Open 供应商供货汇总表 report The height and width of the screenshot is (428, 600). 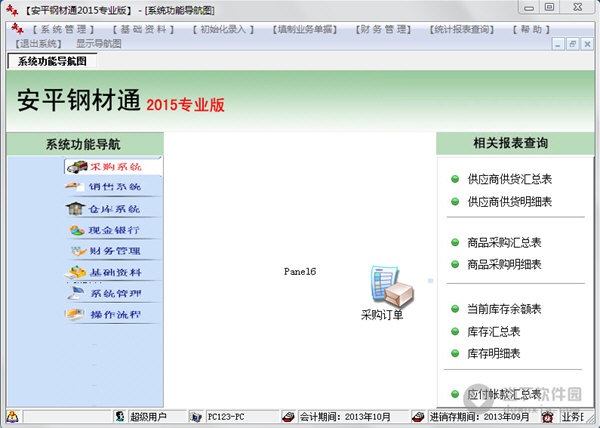point(509,179)
